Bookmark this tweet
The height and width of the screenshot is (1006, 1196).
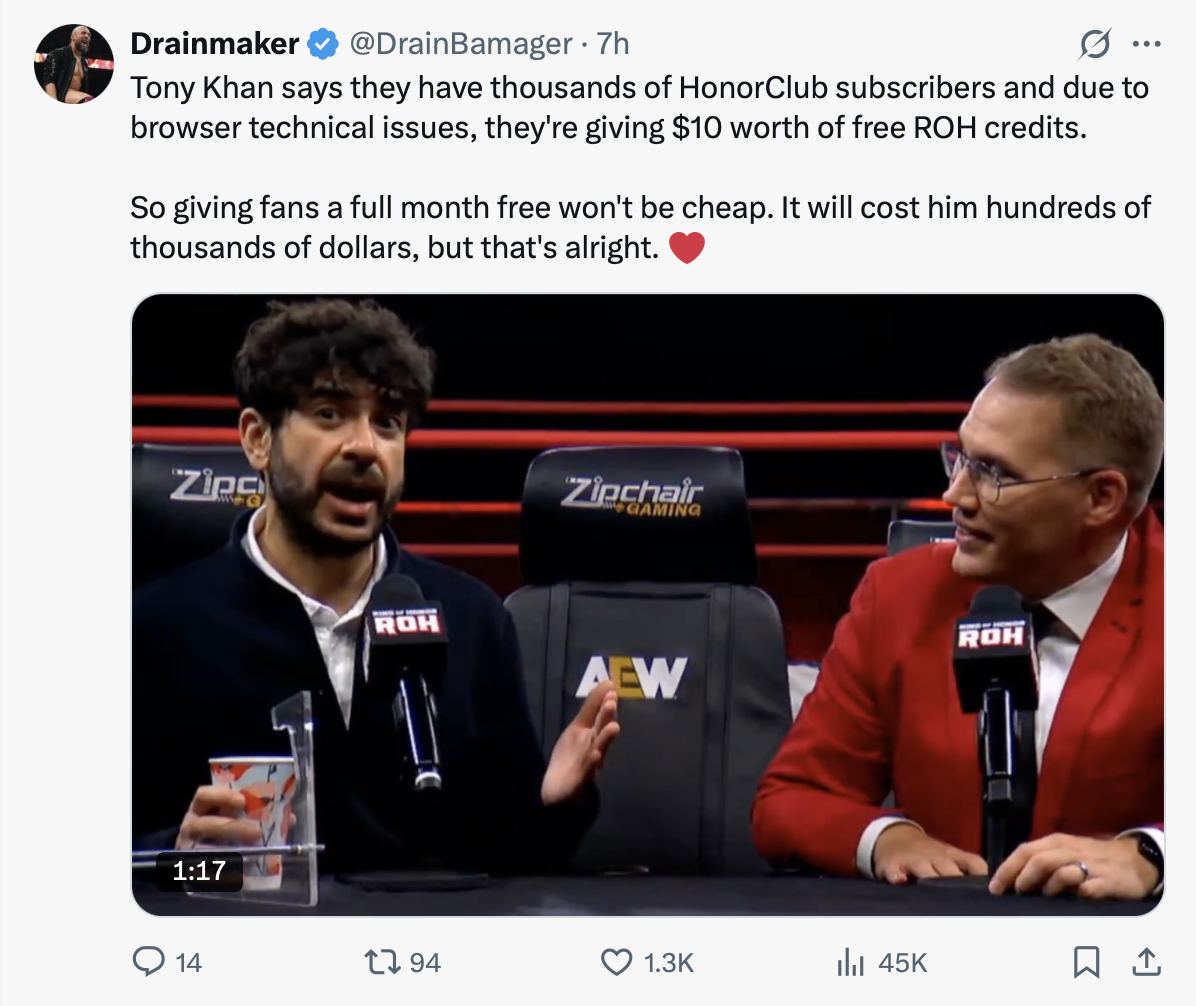[1086, 962]
